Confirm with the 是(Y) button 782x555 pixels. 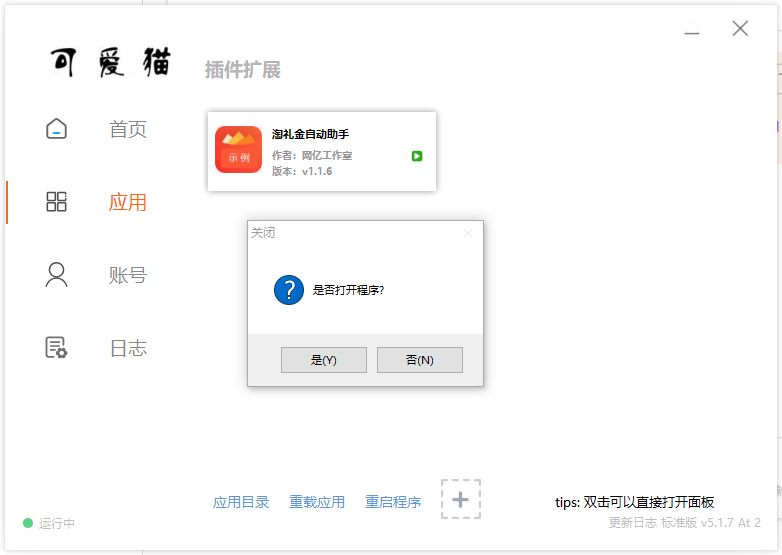(324, 360)
